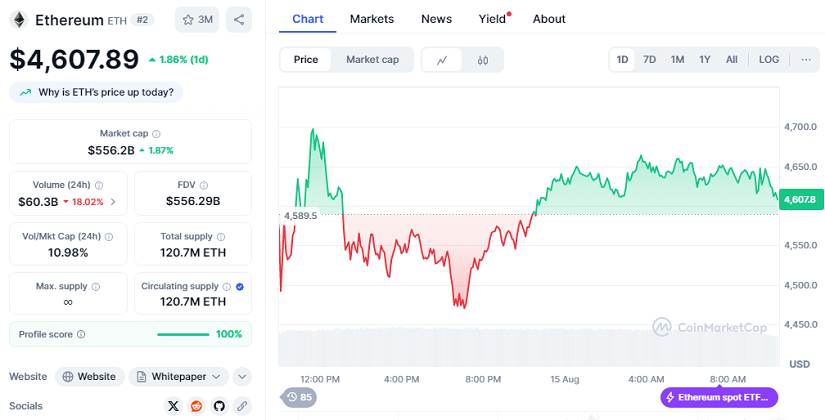Click the volume bars below the chart
The image size is (825, 420).
[x=529, y=348]
